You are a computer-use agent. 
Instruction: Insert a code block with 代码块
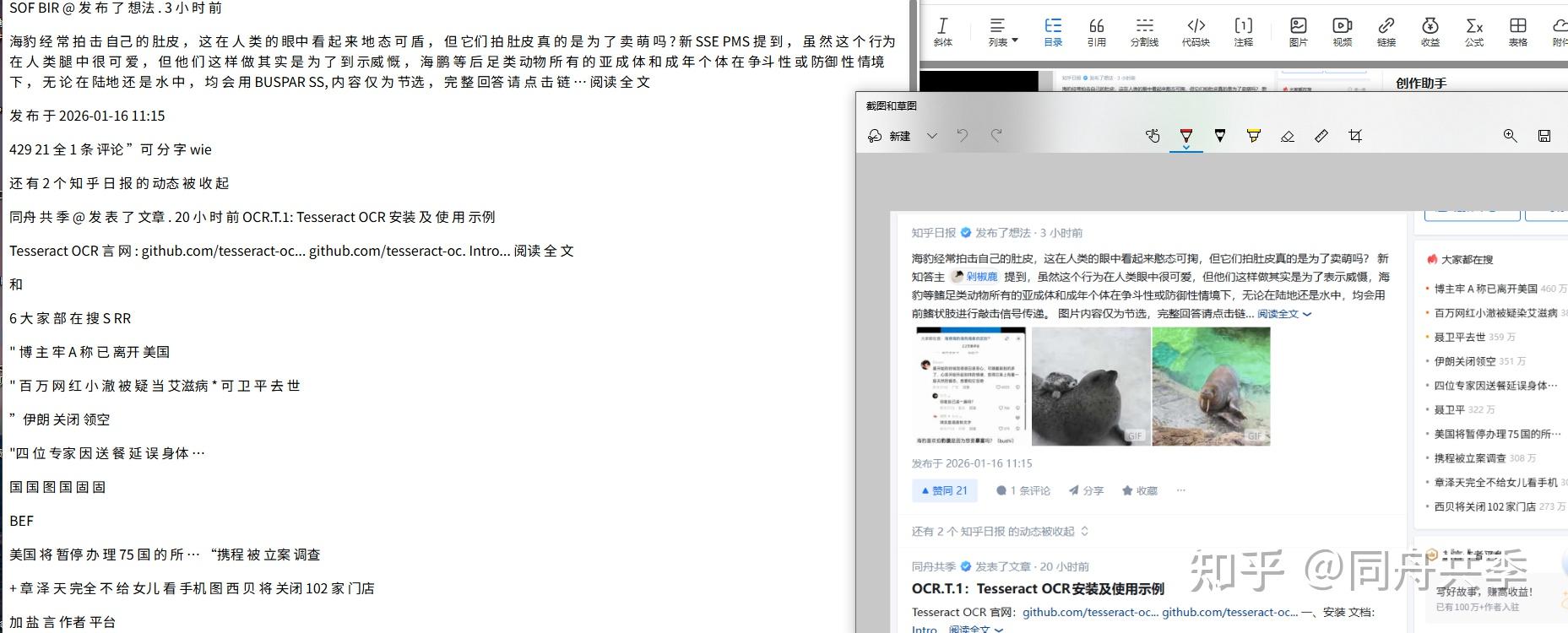1196,32
